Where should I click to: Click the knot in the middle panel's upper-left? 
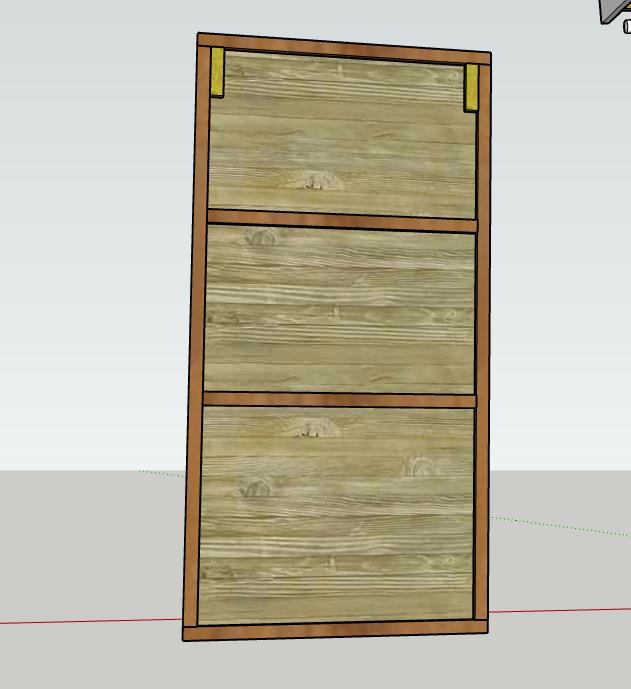[263, 238]
